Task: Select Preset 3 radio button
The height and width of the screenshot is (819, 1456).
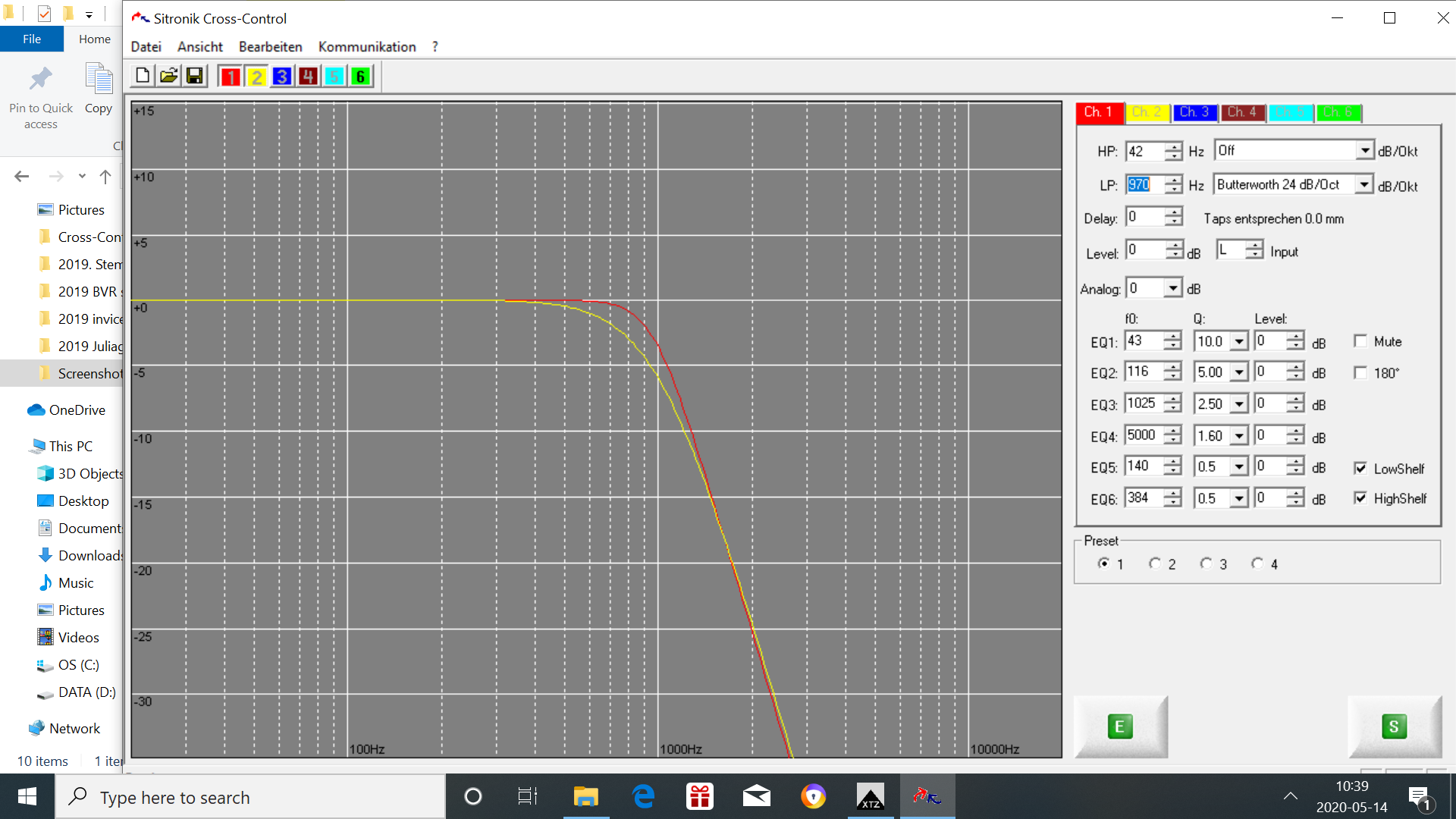Action: click(1207, 563)
